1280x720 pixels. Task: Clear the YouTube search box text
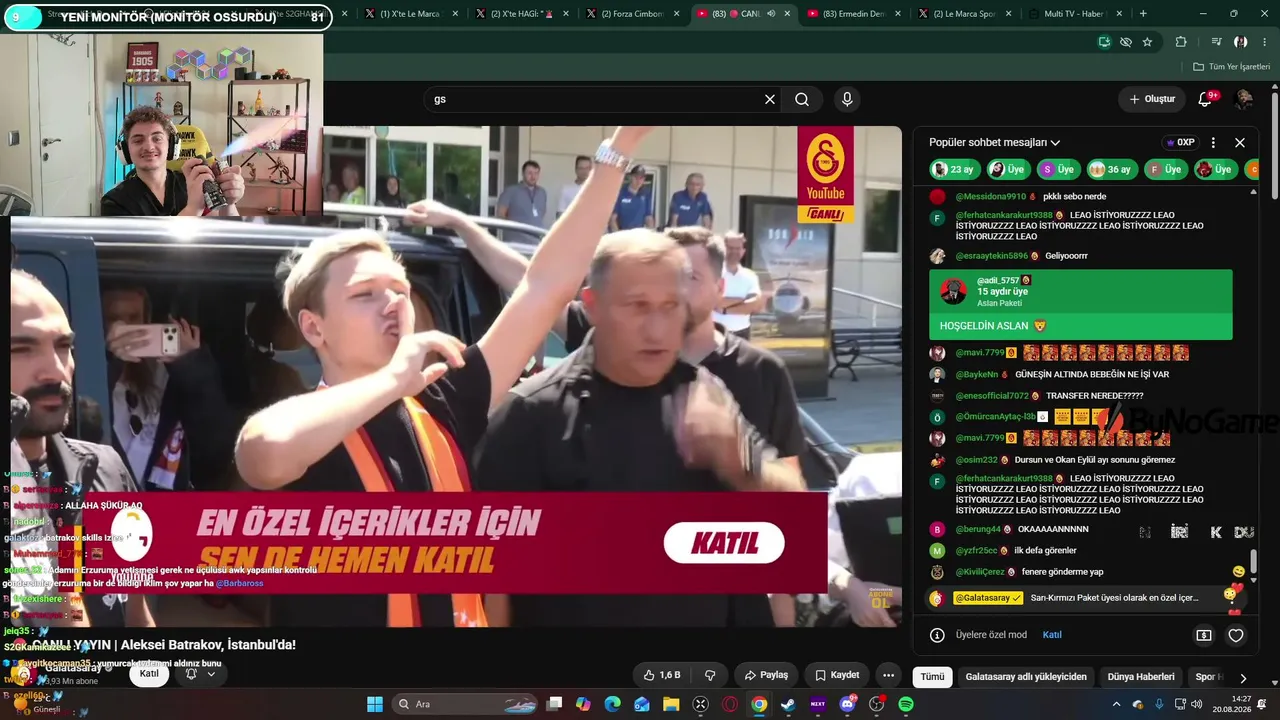pyautogui.click(x=770, y=99)
